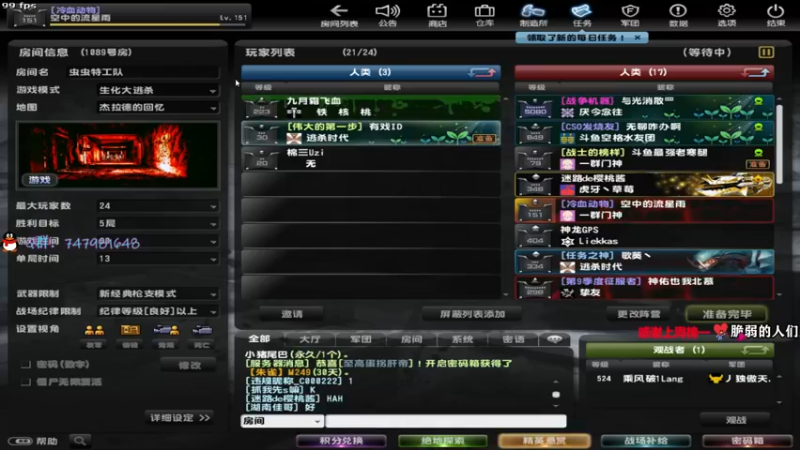Image resolution: width=800 pixels, height=450 pixels.
Task: Click the 观战 spectate button
Action: tap(736, 420)
